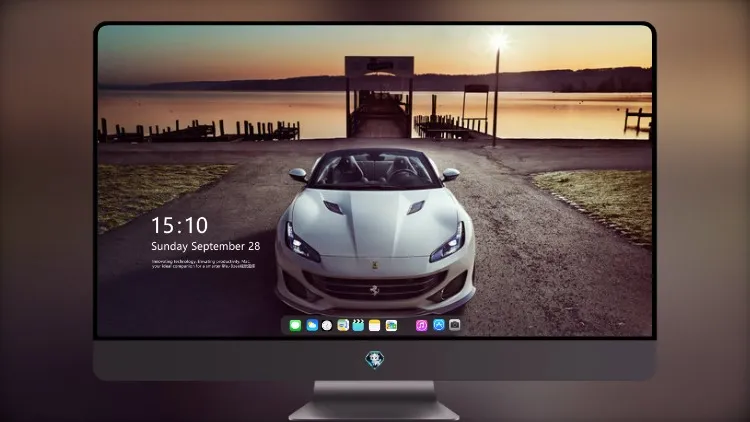Open the blue App Store icon

point(439,325)
